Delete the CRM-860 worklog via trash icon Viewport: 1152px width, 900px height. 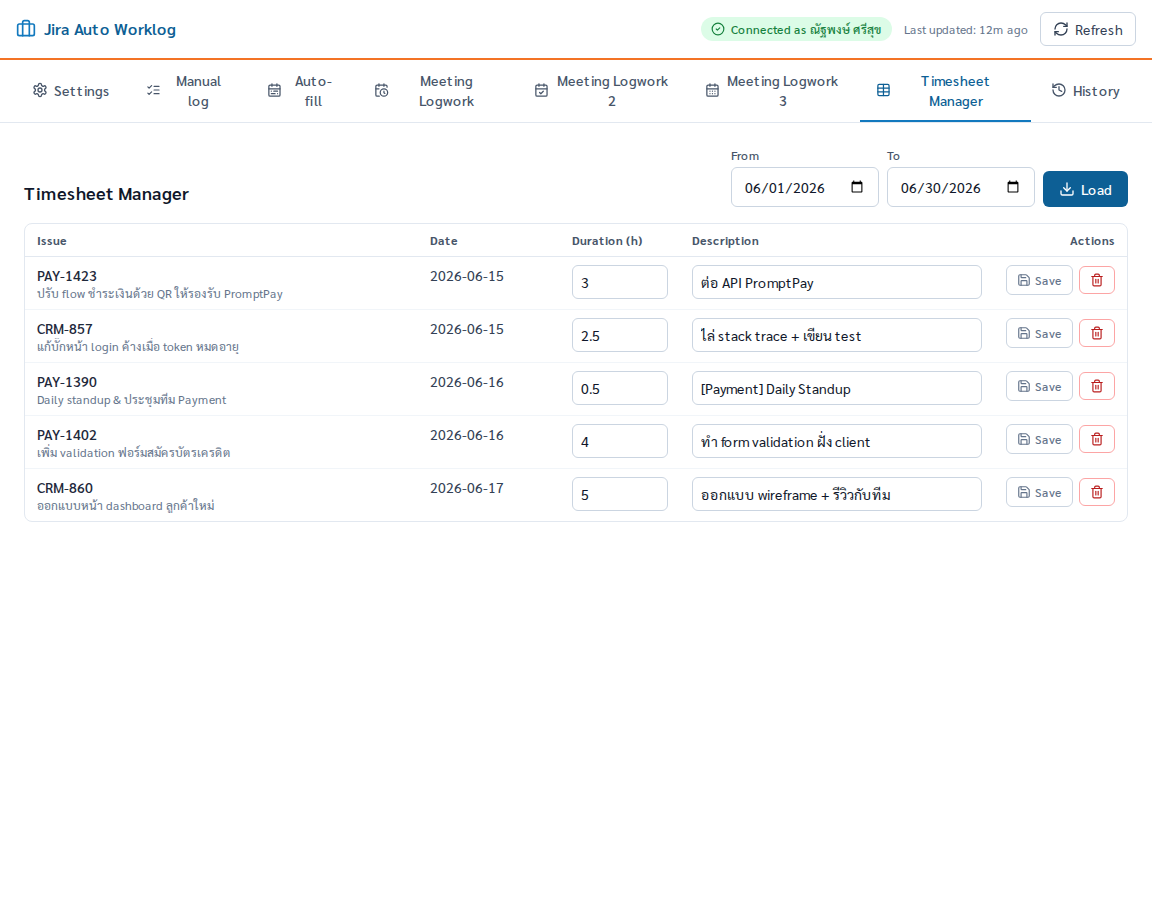[1096, 492]
